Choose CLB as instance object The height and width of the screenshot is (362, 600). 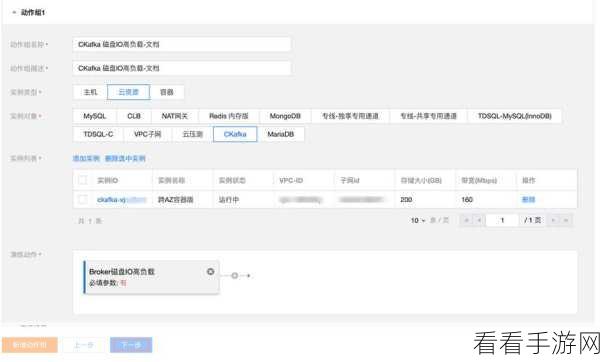coord(134,116)
